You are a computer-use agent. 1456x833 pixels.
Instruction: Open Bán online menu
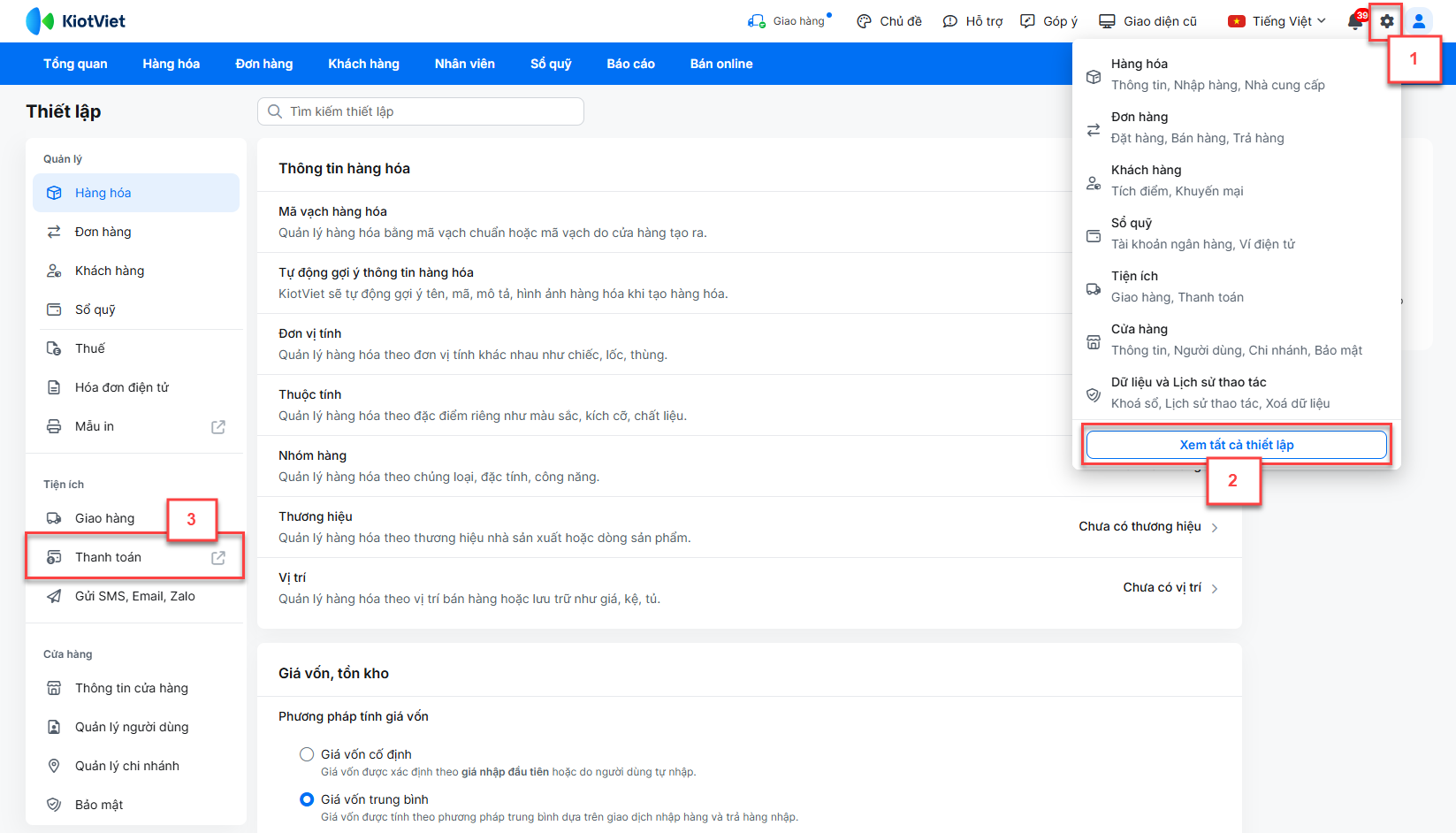[x=721, y=64]
